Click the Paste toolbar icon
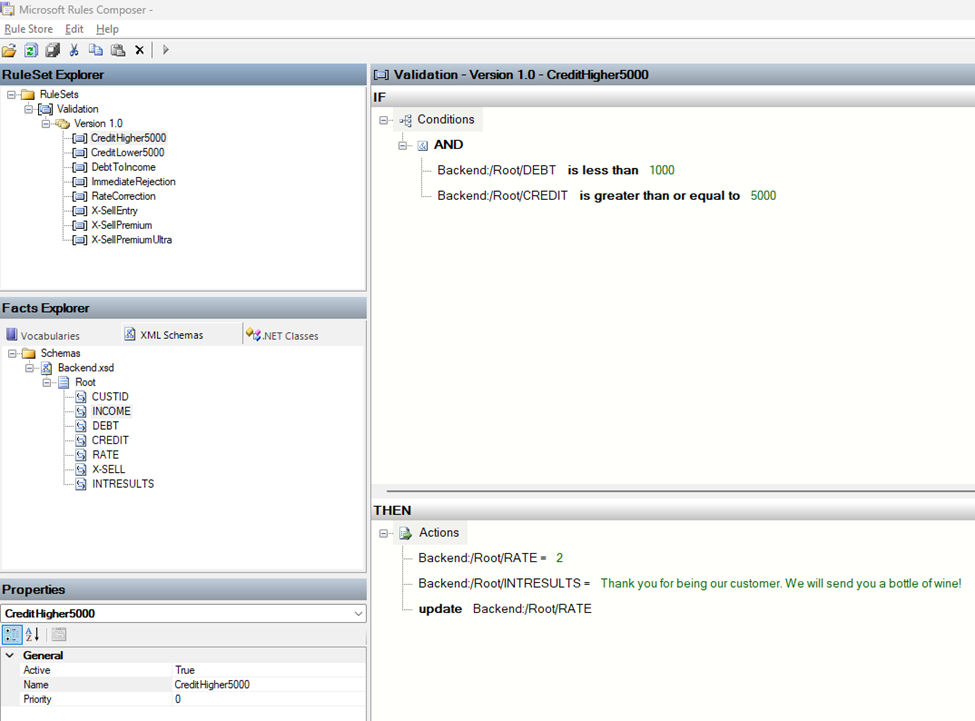The height and width of the screenshot is (721, 975). tap(117, 50)
